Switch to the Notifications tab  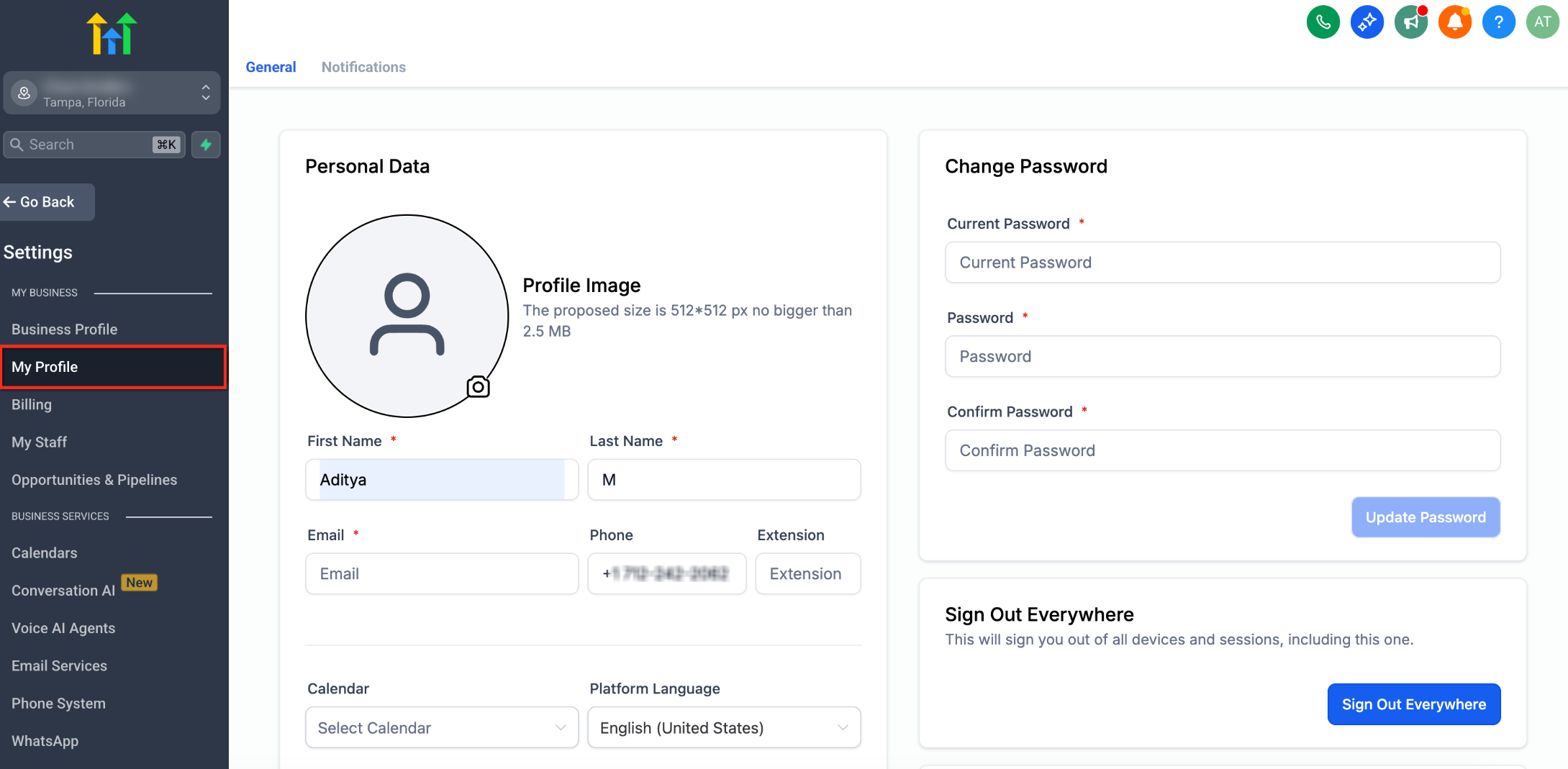[363, 67]
